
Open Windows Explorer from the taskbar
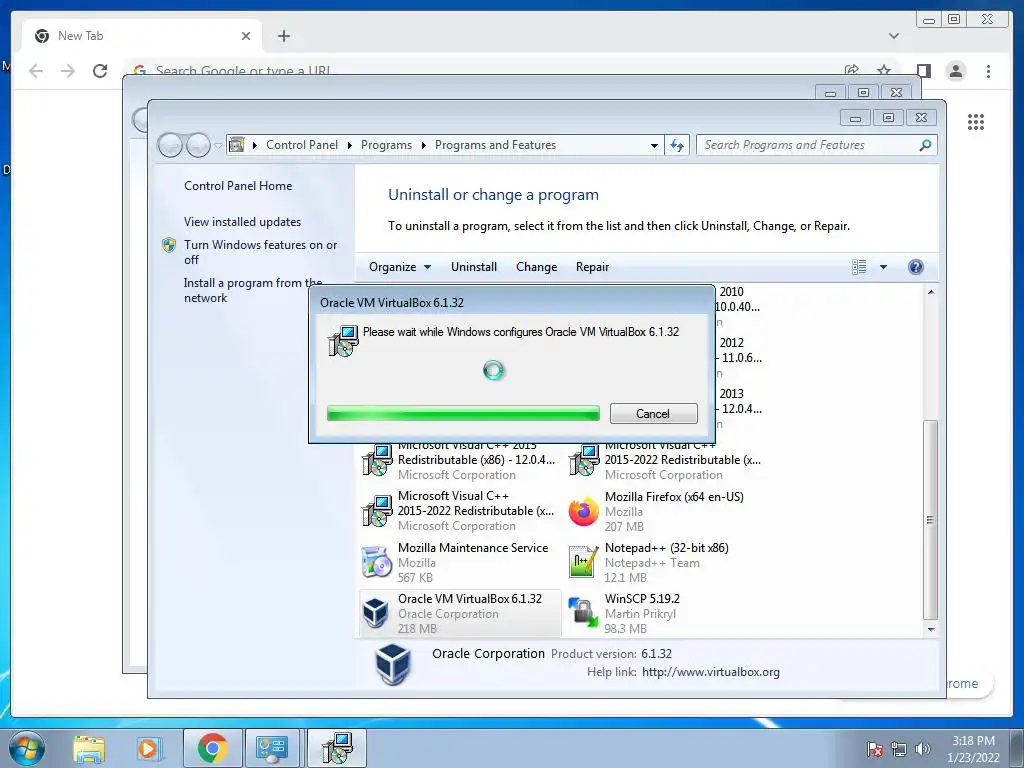pyautogui.click(x=89, y=748)
